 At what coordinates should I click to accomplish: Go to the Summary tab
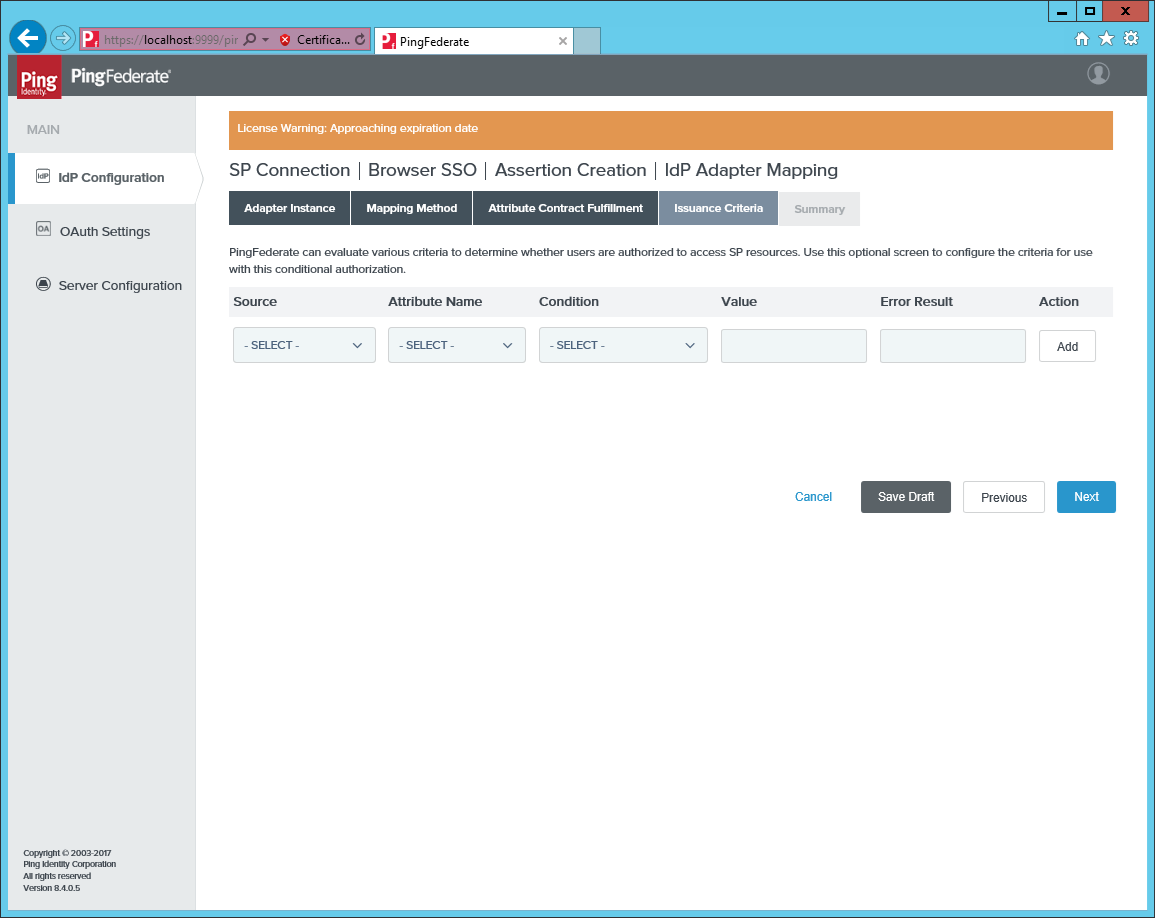pyautogui.click(x=819, y=209)
